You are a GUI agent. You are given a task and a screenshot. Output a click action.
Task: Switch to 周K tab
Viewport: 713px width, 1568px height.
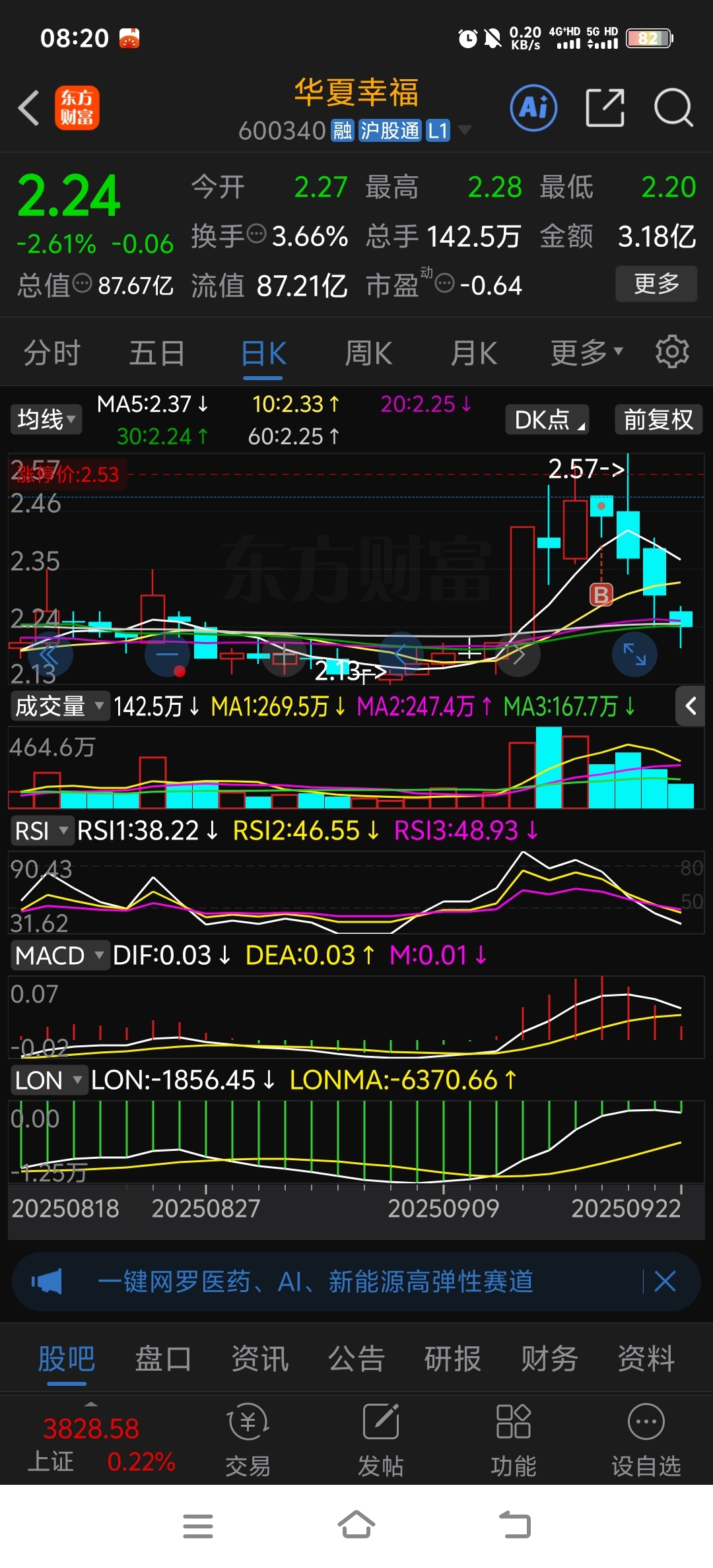368,352
